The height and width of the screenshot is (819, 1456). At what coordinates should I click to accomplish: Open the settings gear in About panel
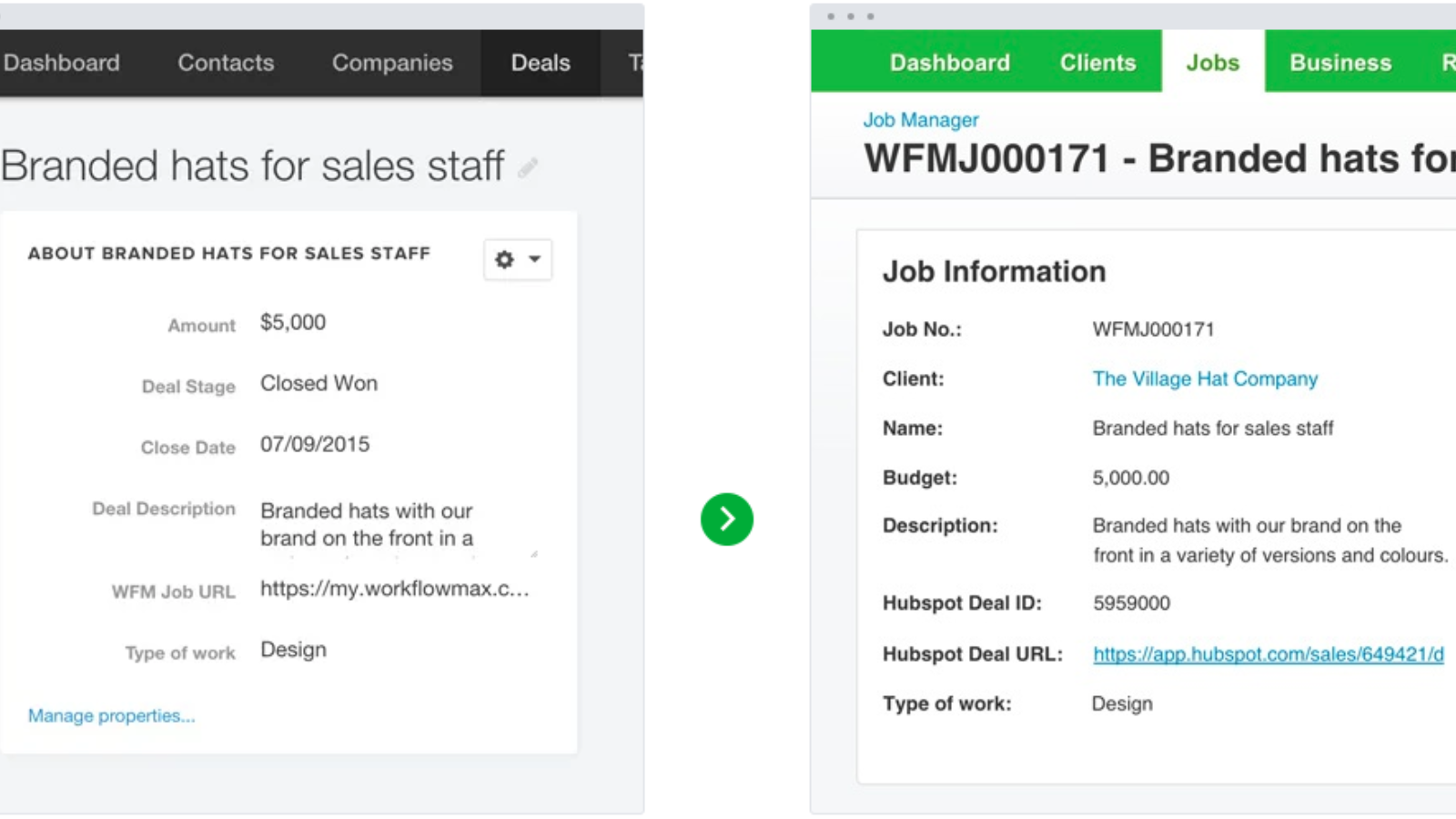pos(503,259)
